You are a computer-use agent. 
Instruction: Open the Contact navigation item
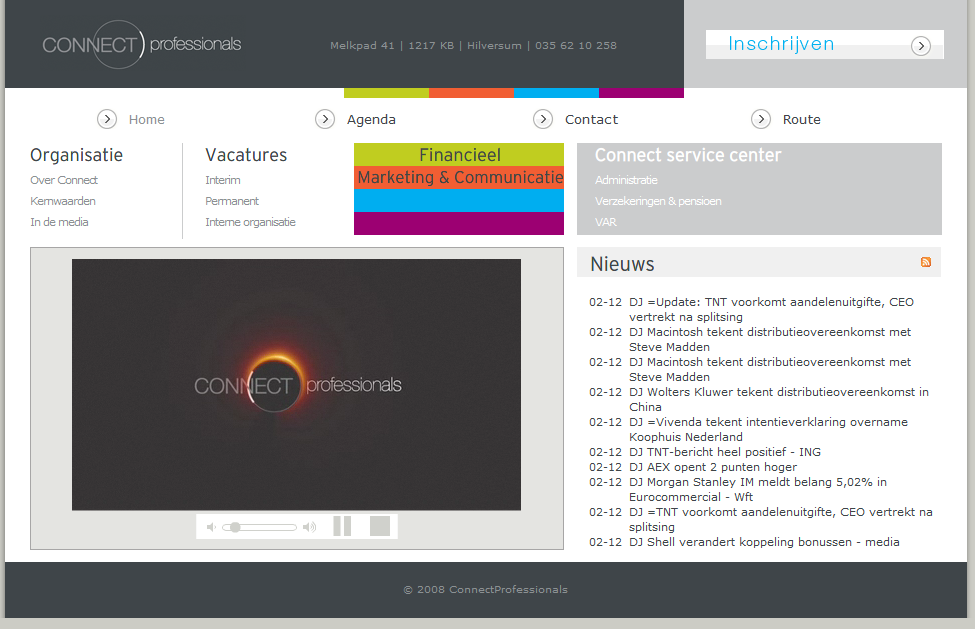coord(591,119)
